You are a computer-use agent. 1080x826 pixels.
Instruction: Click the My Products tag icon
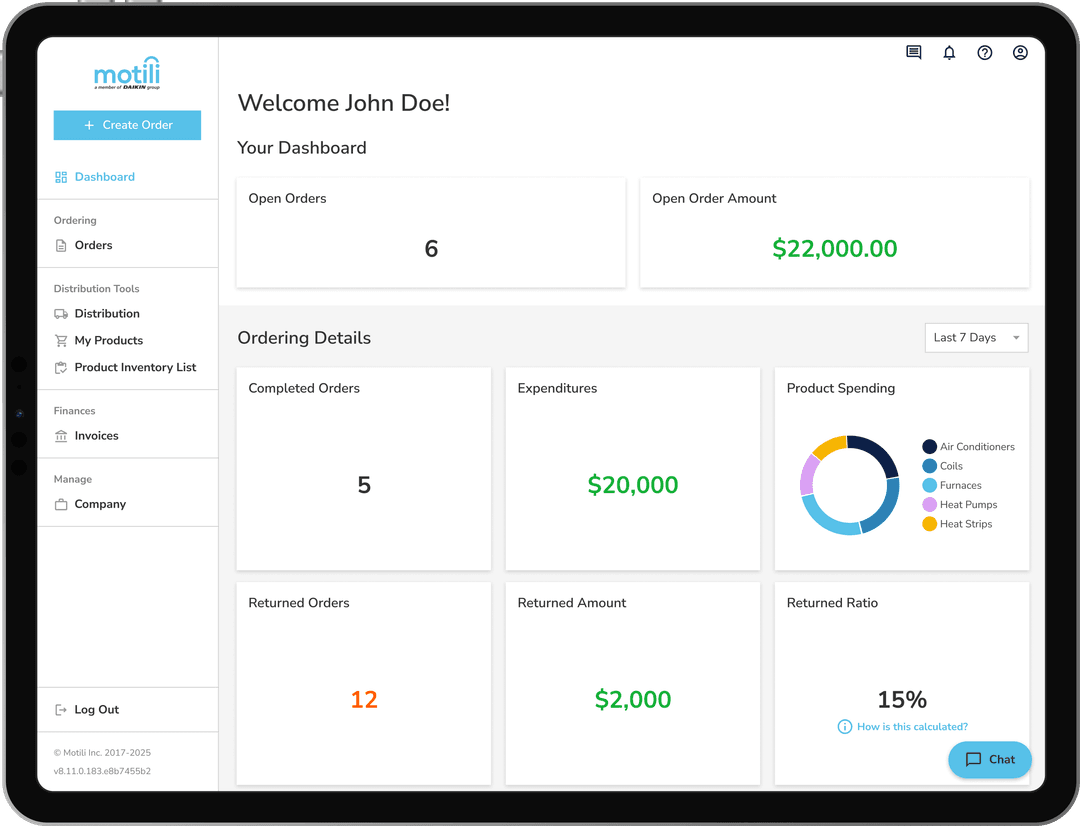60,340
